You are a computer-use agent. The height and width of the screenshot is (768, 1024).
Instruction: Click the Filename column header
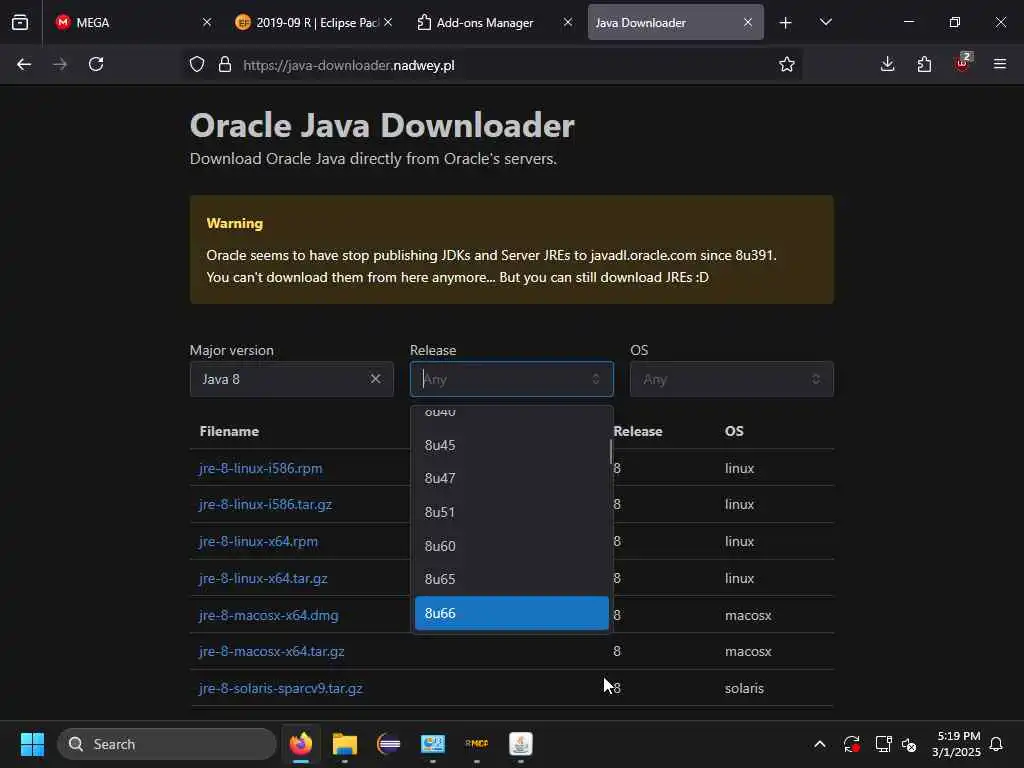[229, 431]
